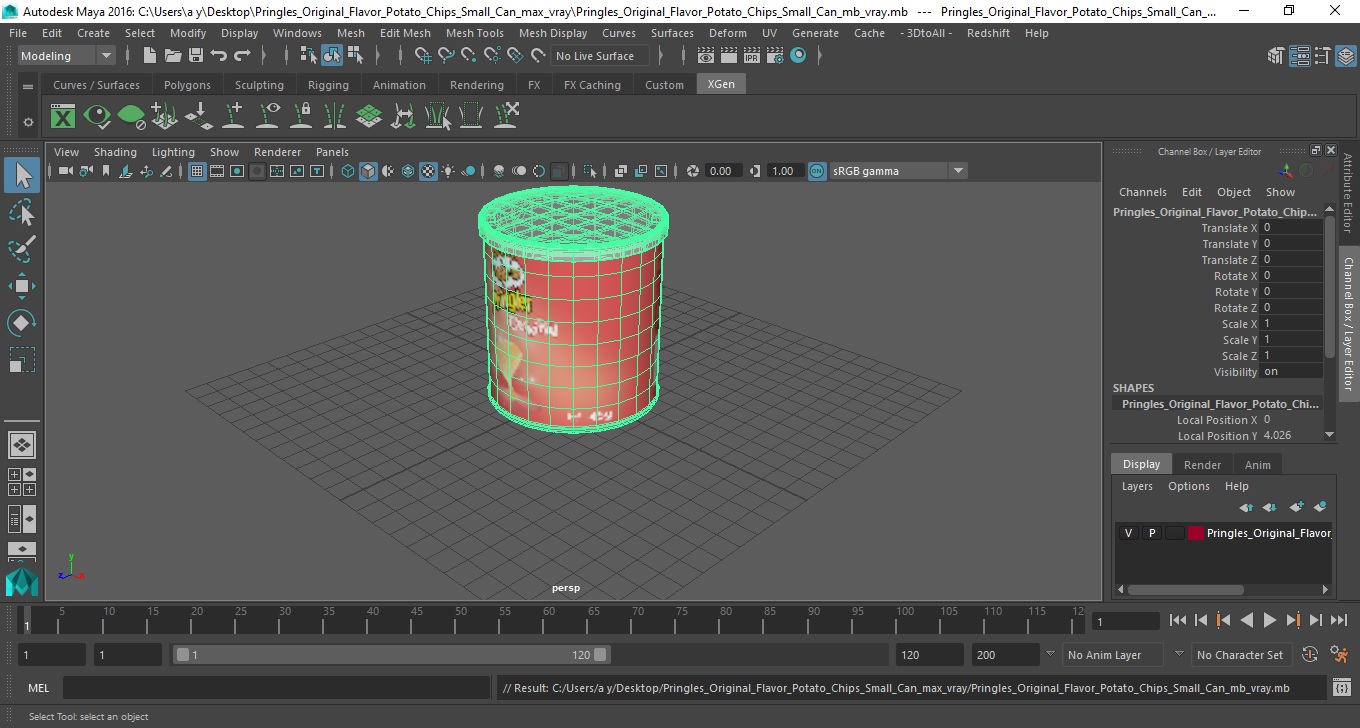Activate the Rotate tool in toolbox
This screenshot has height=728, width=1360.
pos(22,323)
